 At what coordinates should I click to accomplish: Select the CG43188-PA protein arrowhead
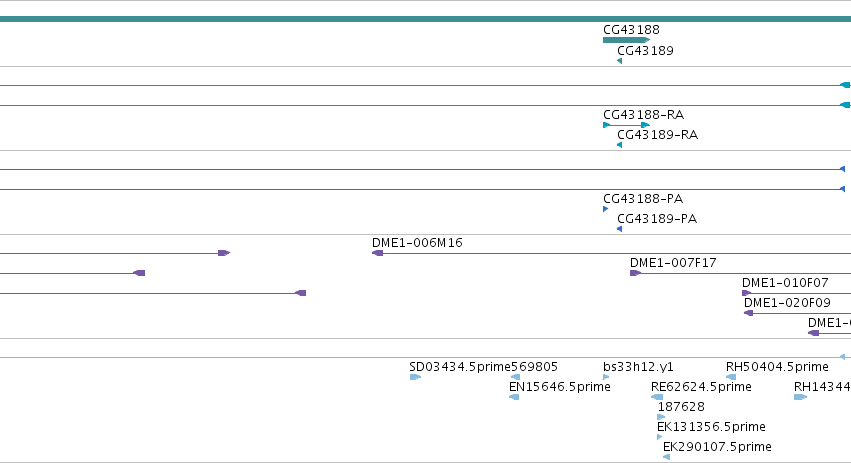(x=605, y=209)
